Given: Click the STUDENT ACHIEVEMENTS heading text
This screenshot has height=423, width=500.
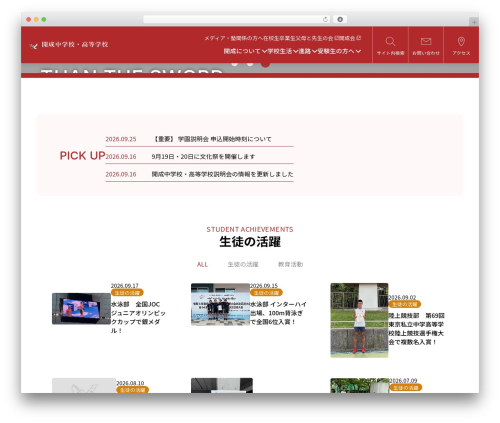Looking at the screenshot, I should [250, 229].
